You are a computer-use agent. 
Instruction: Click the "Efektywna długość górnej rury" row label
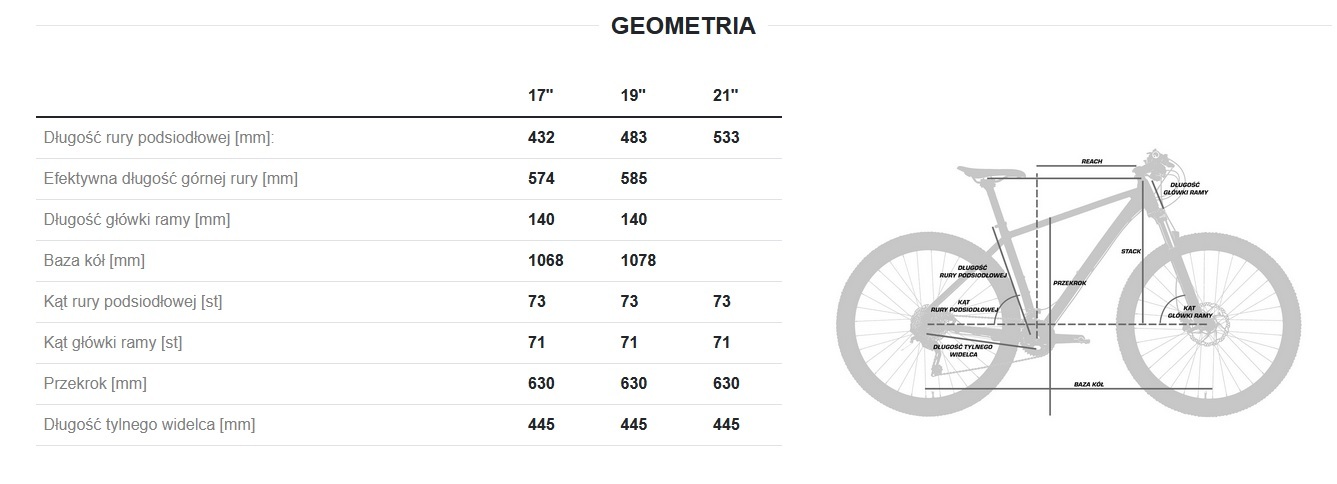[x=171, y=179]
